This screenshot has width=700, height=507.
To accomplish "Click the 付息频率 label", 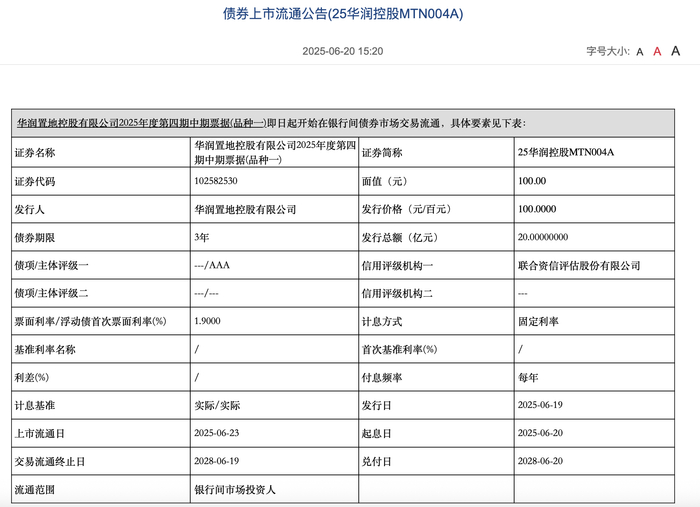I will point(382,378).
